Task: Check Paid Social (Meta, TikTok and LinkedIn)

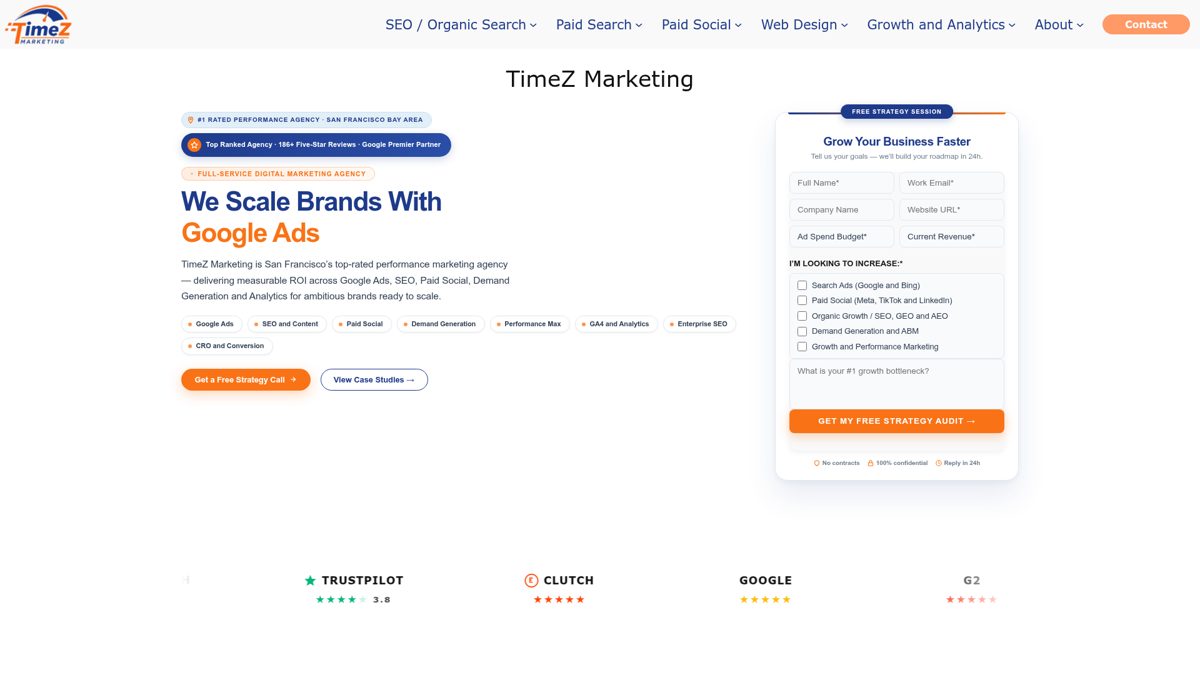Action: pos(802,300)
